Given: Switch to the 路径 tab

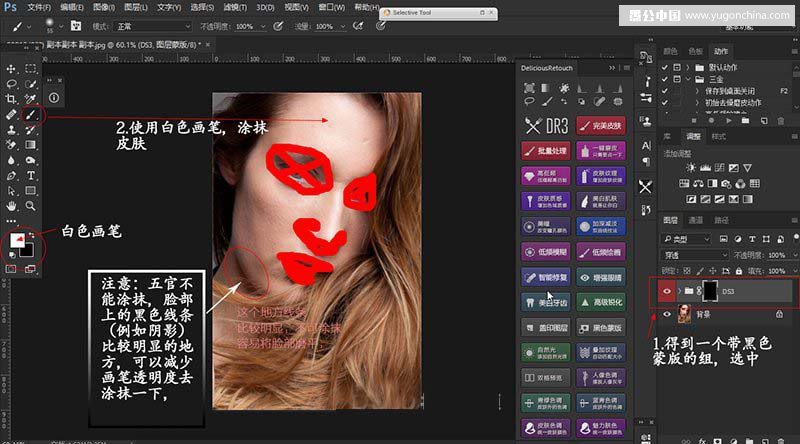Looking at the screenshot, I should (x=721, y=220).
